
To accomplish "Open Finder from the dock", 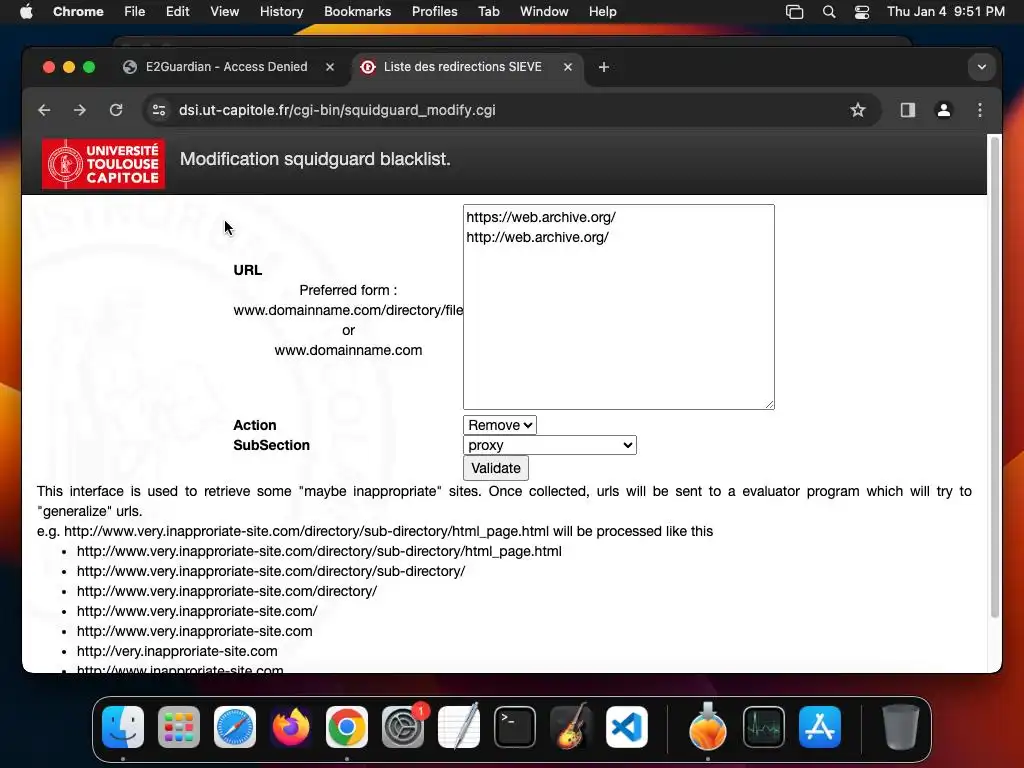I will click(x=123, y=727).
